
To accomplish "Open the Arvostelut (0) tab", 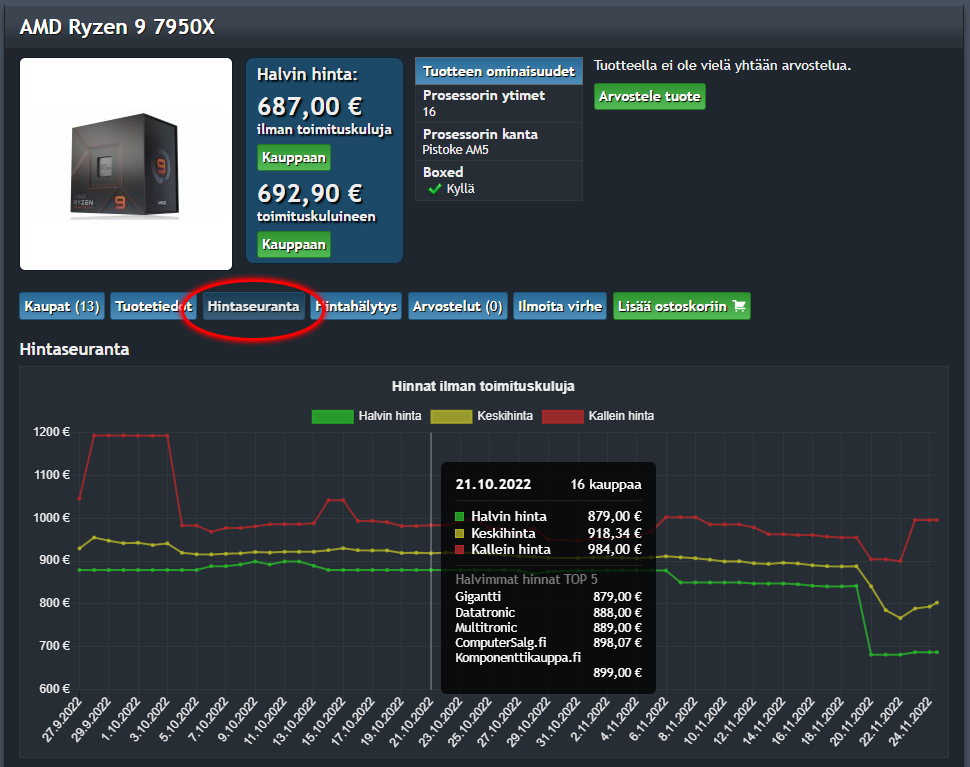I will 456,307.
